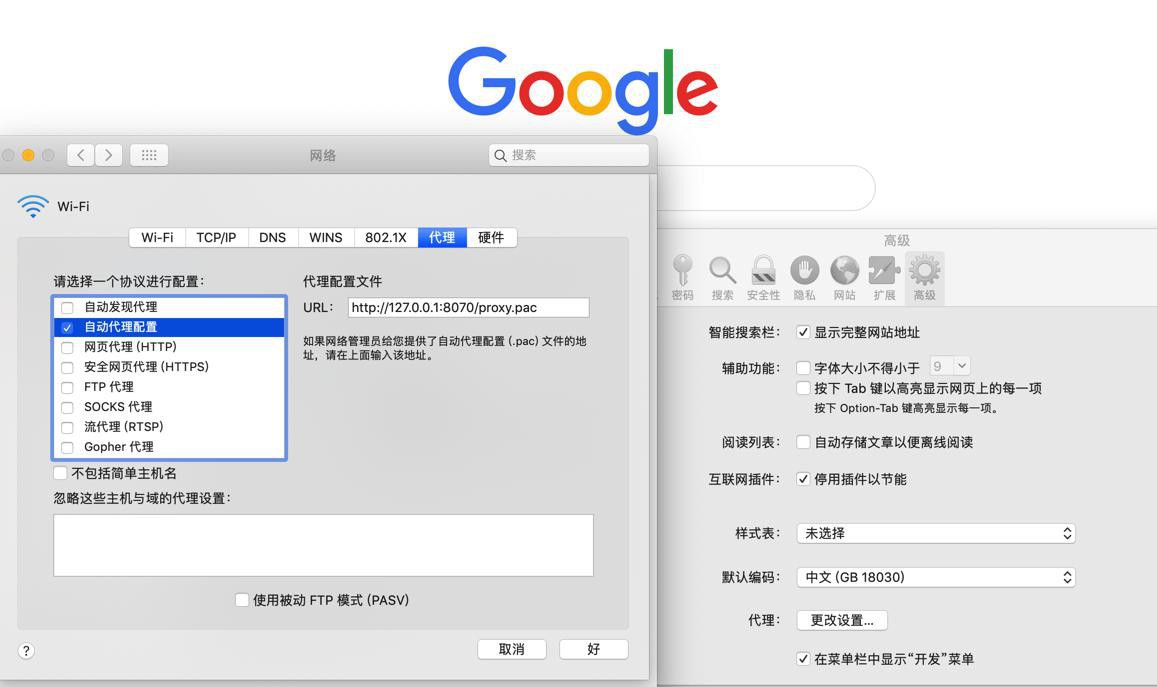Enable 自动发现代理 checkbox
This screenshot has height=687, width=1157.
tap(67, 308)
